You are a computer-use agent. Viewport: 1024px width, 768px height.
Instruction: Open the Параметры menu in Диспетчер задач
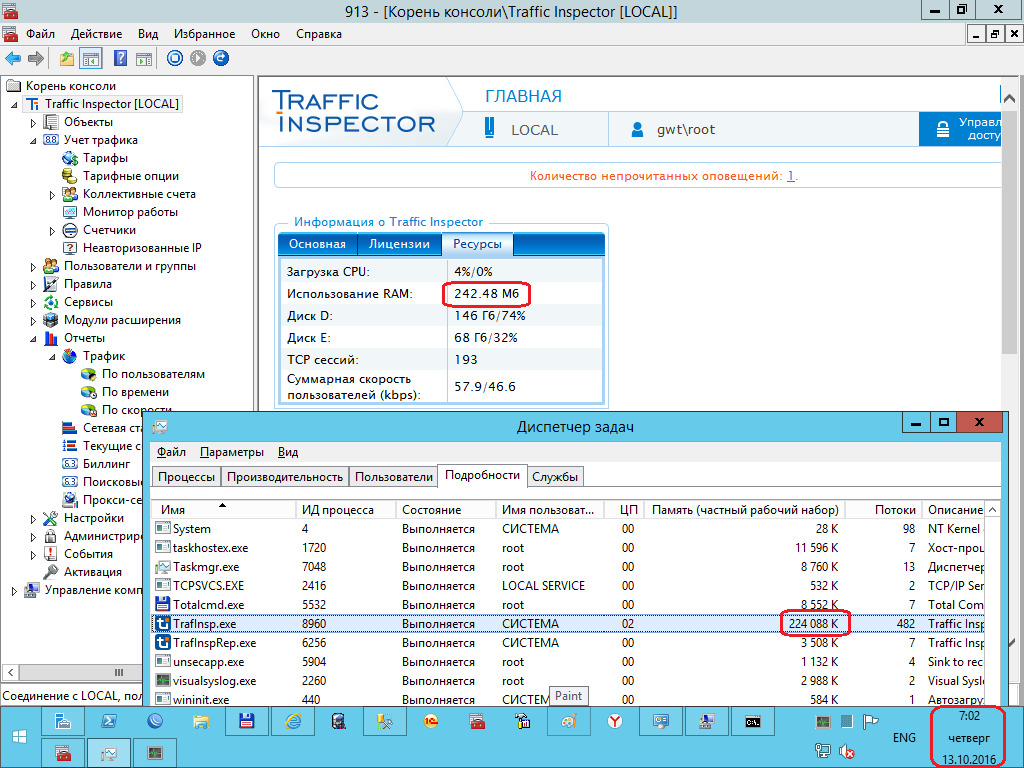tap(232, 452)
